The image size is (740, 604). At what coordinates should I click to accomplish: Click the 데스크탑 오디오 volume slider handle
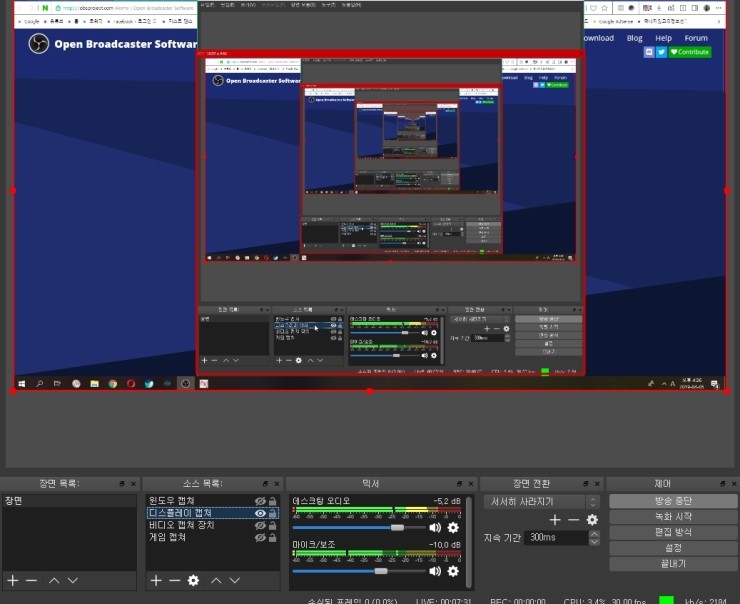397,528
